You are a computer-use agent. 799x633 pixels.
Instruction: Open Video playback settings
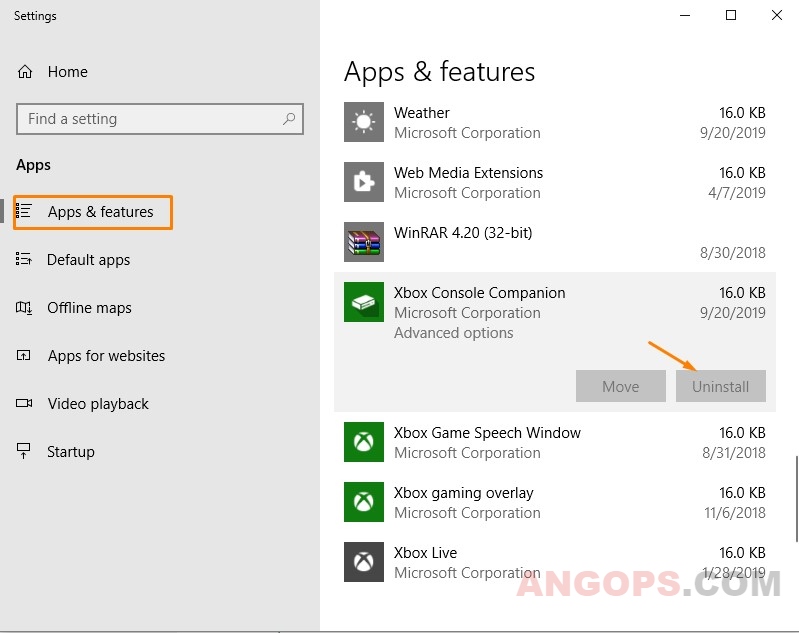[x=98, y=404]
